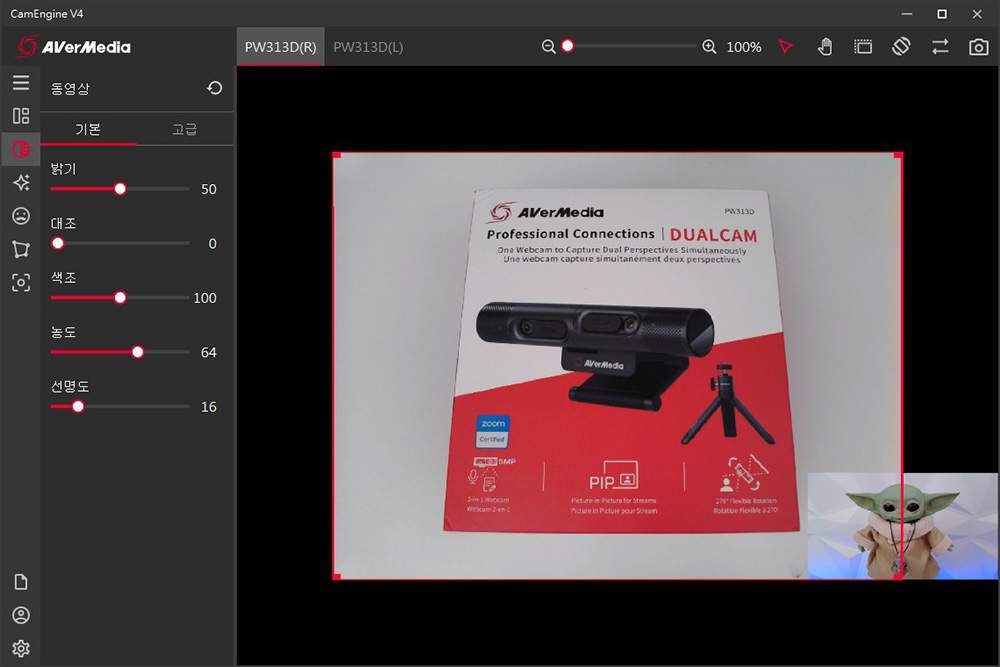
Task: Switch to the PW313D(R) camera tab
Action: (x=281, y=47)
